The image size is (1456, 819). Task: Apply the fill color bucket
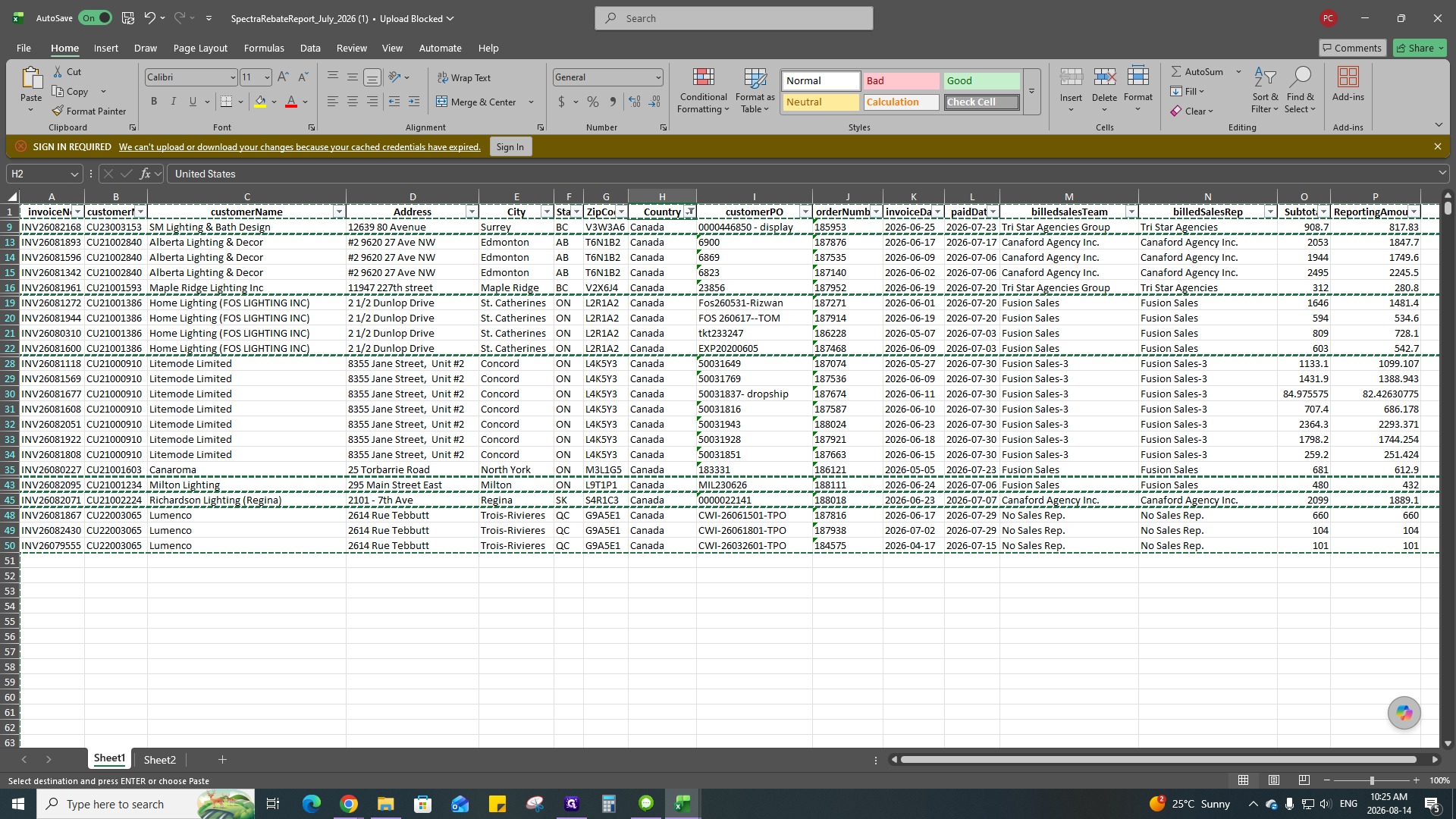click(260, 102)
